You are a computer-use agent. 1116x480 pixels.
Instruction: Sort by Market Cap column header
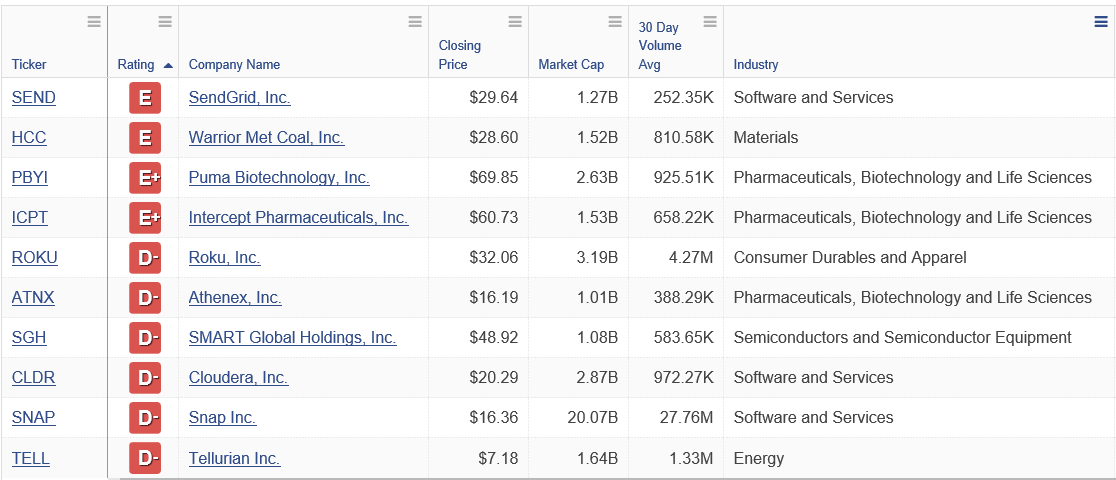(x=571, y=65)
